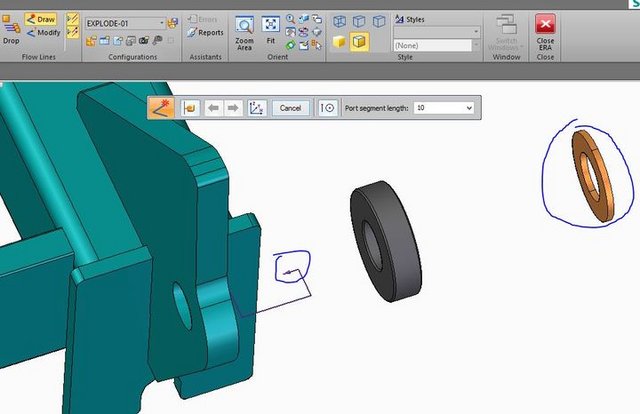Switch to visible and hidden edges style
This screenshot has height=414, width=640.
click(359, 21)
